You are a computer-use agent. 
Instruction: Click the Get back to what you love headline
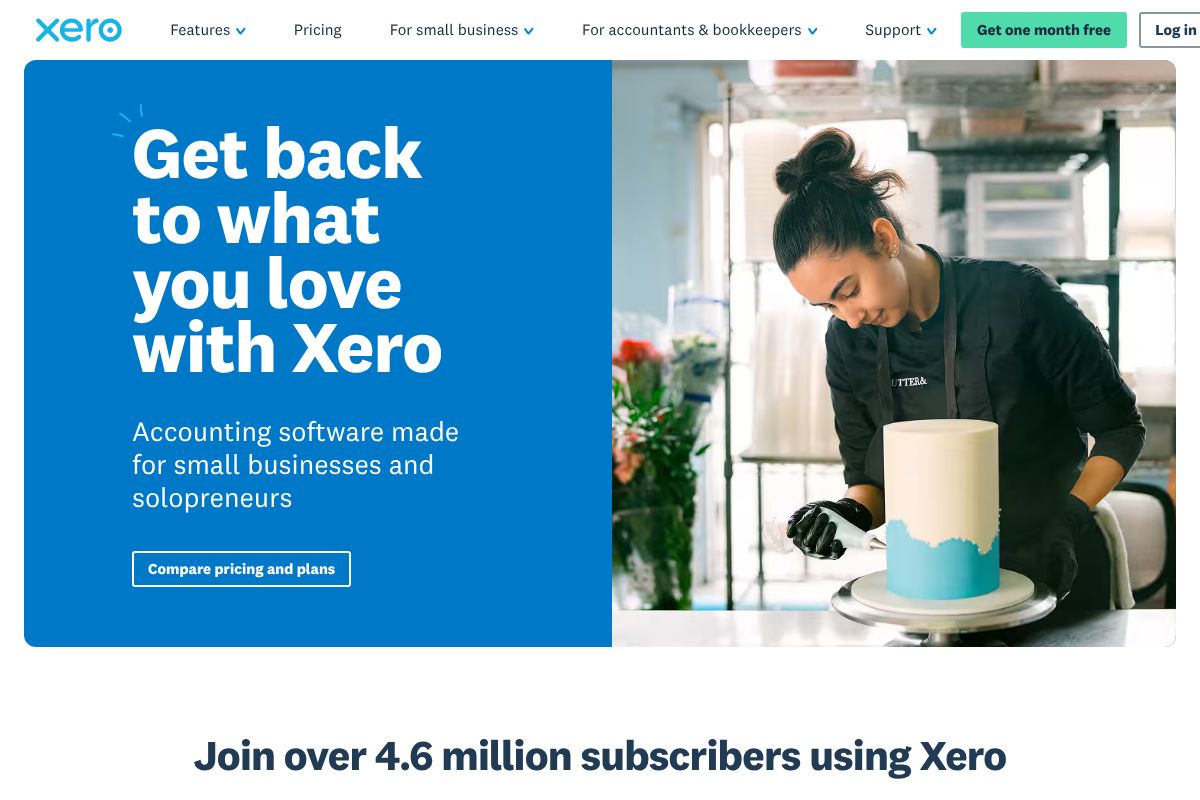coord(287,250)
